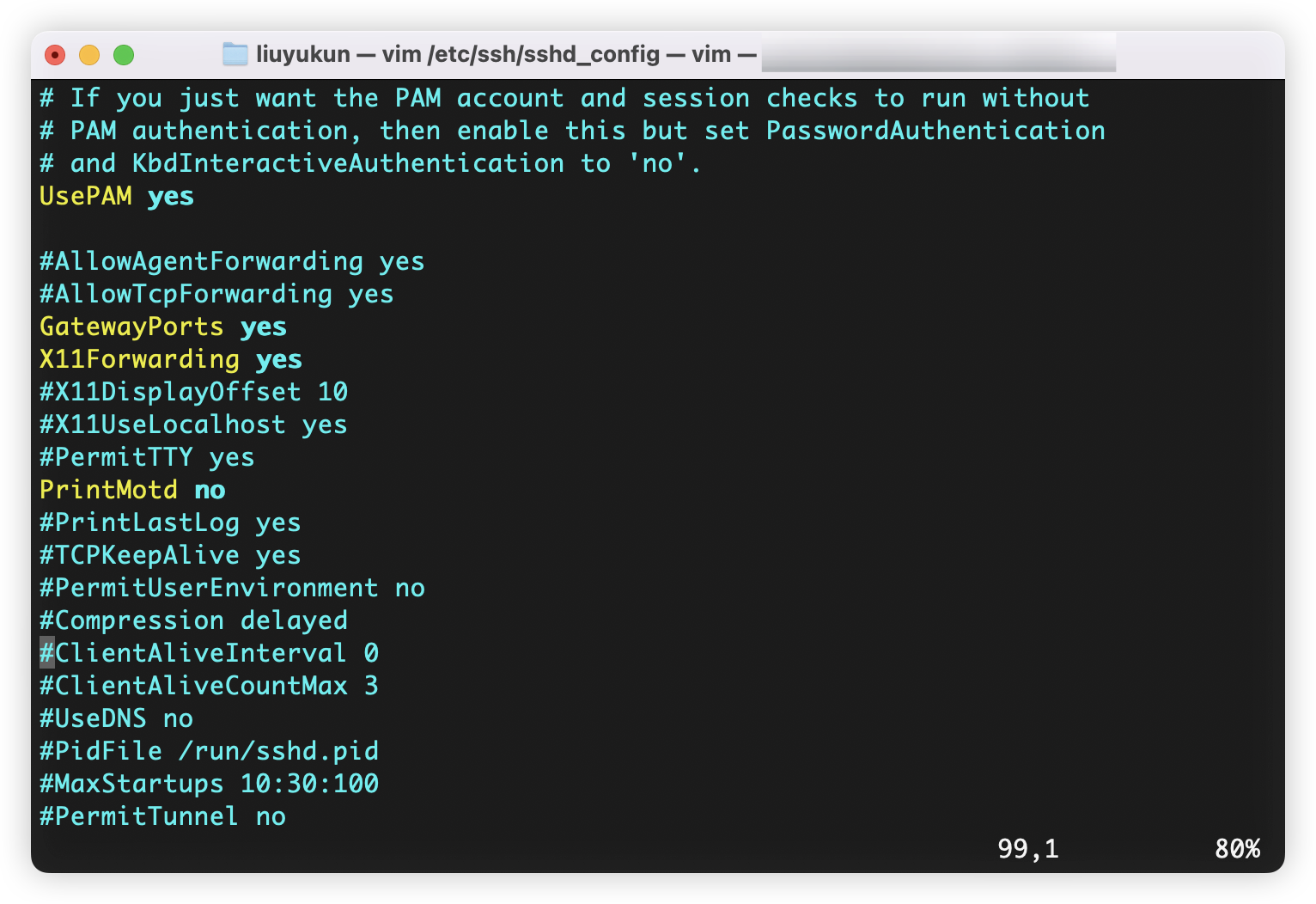Select the 'GatewayPorts' setting keyword
The width and height of the screenshot is (1316, 904).
131,327
